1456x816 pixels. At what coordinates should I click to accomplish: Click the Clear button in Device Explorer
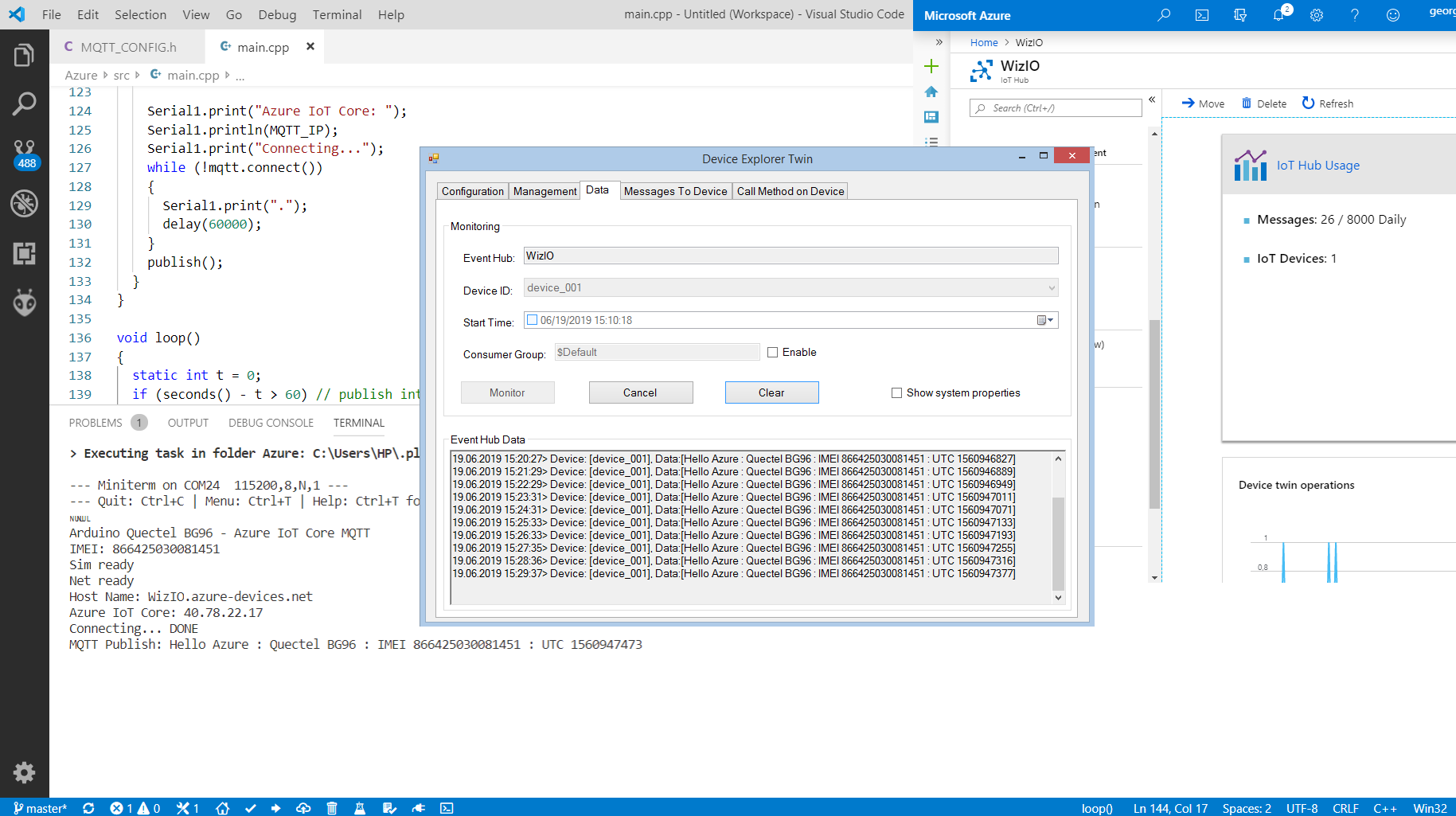771,392
